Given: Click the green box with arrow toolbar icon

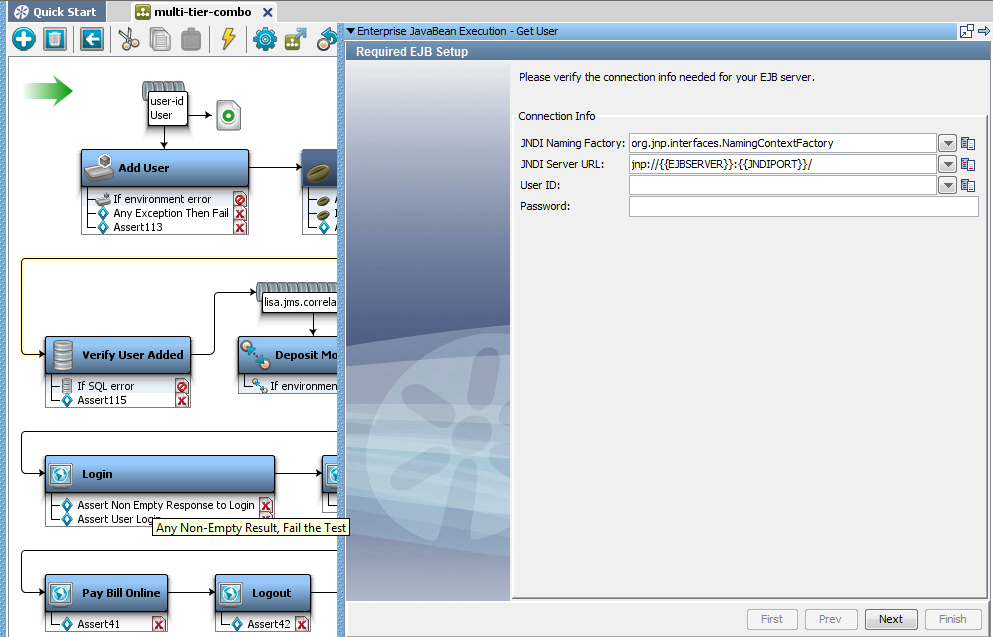Looking at the screenshot, I should [296, 39].
